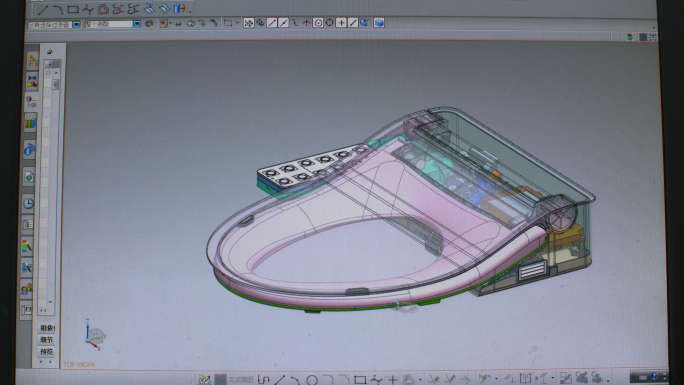Open the Reuse Library books icon

[30, 123]
